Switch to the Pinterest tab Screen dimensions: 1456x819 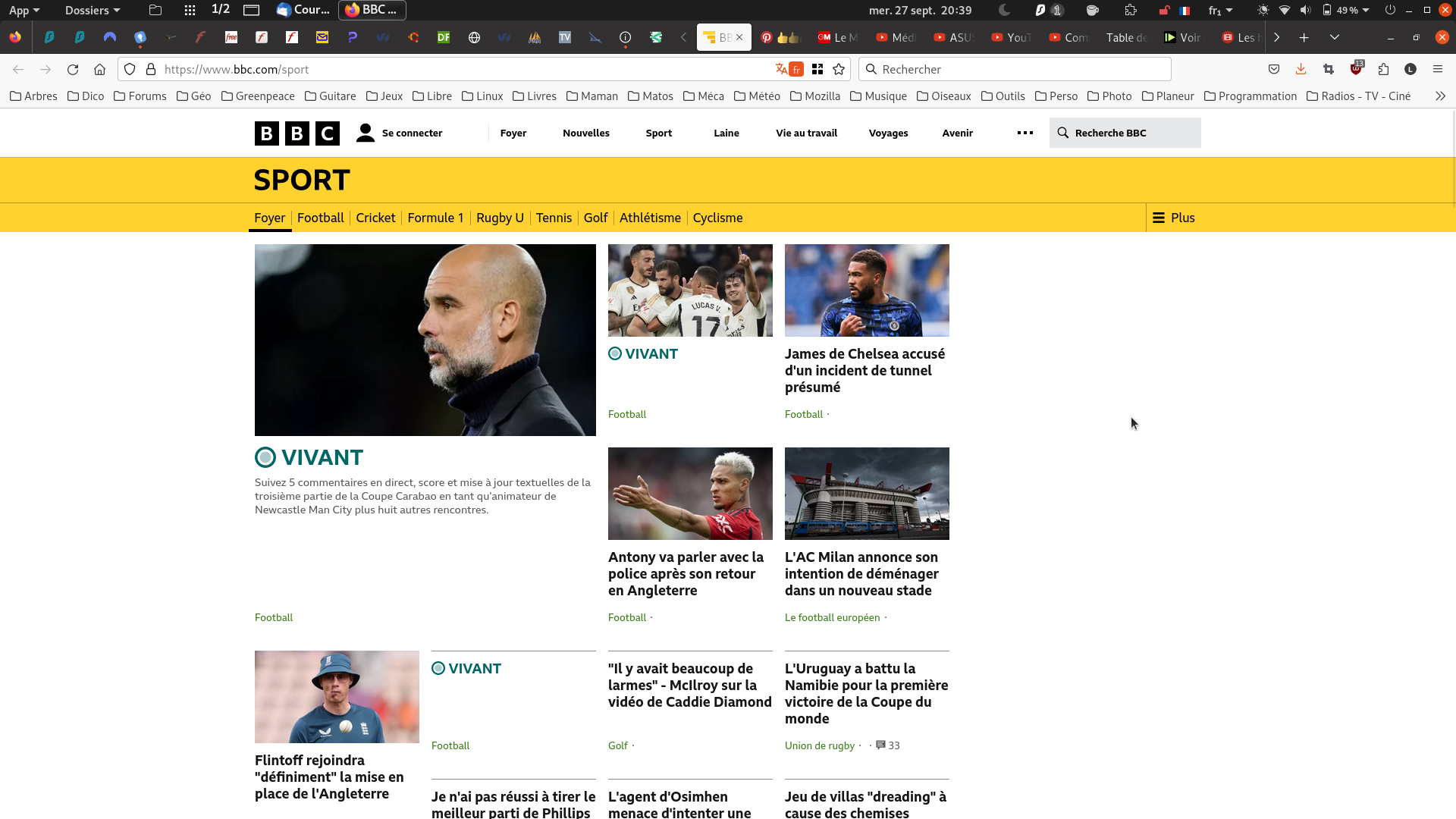pos(782,37)
